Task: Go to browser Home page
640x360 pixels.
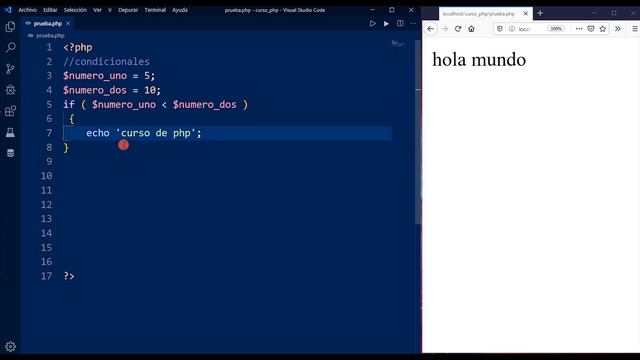Action: (471, 29)
